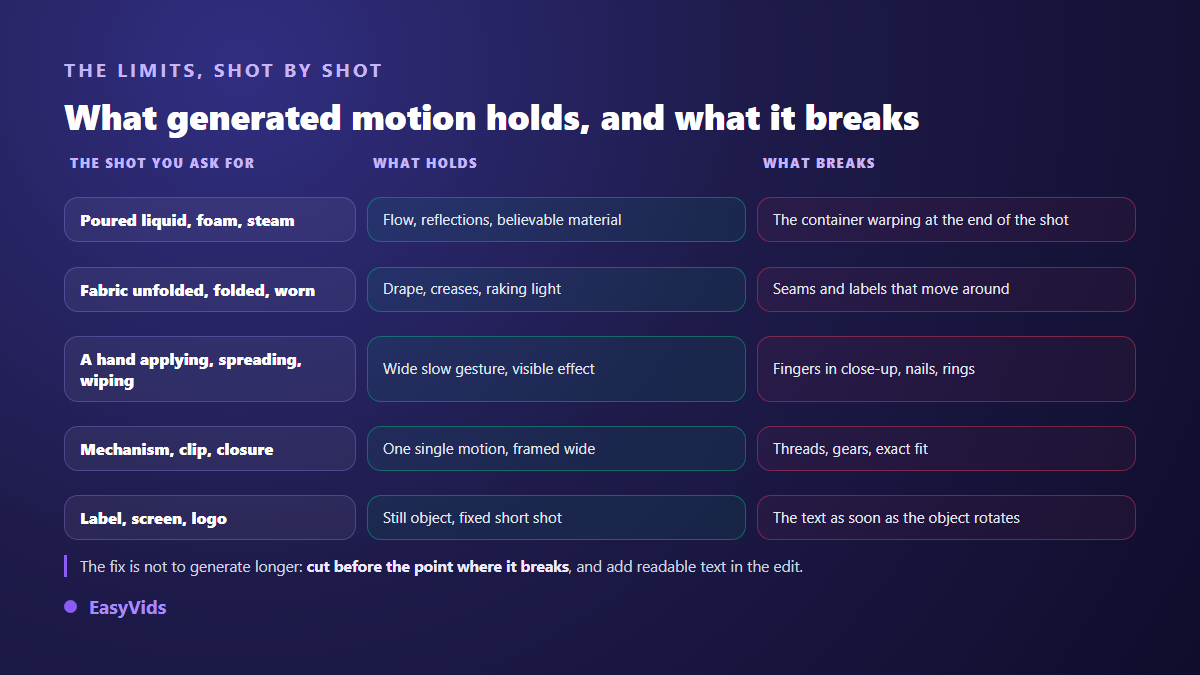1200x675 pixels.
Task: Select the 'Poured liquid, foam, steam' cell
Action: [210, 220]
